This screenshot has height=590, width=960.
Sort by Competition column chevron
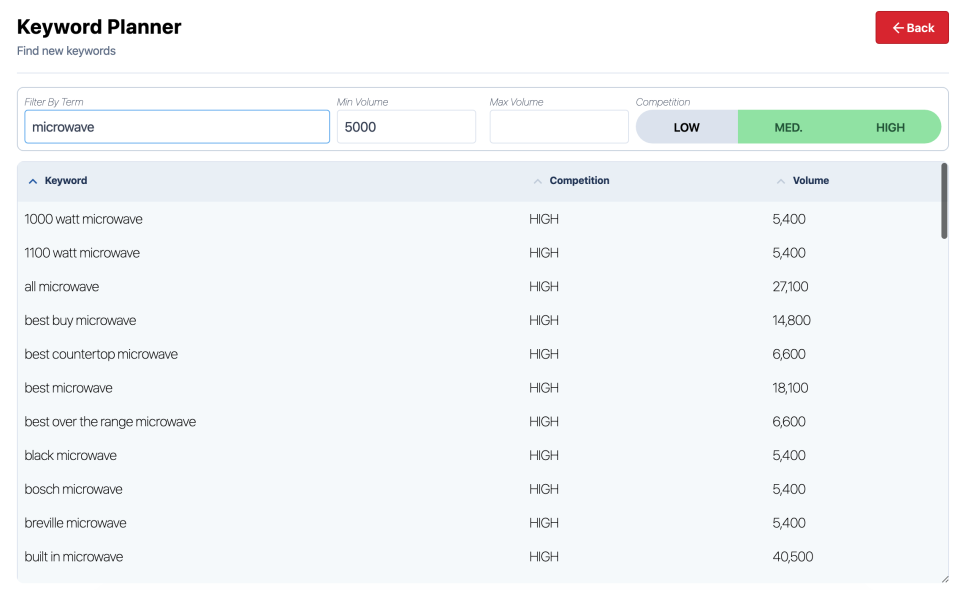click(x=538, y=181)
